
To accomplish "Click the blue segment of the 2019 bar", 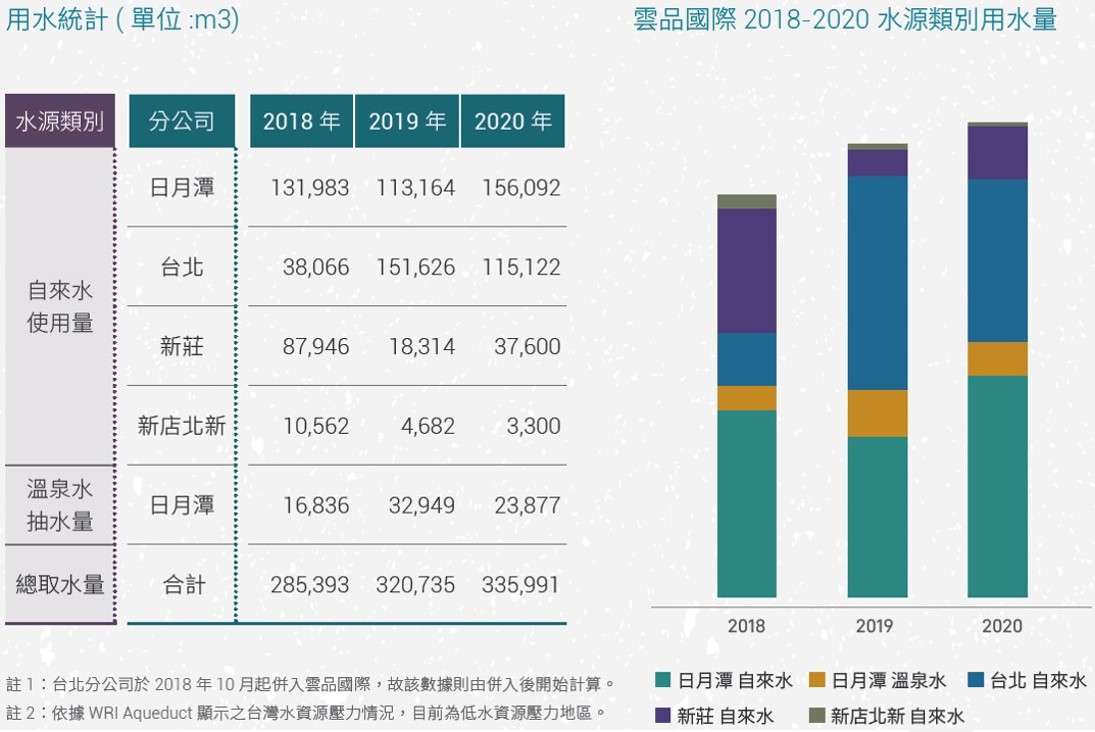I will pyautogui.click(x=877, y=283).
